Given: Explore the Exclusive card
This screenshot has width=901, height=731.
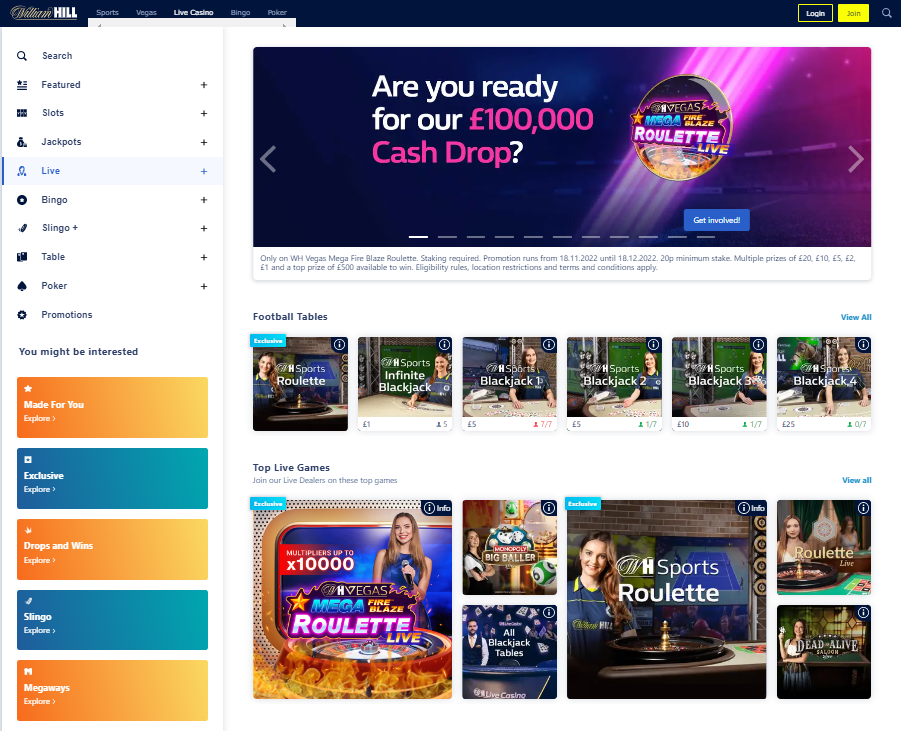Looking at the screenshot, I should pyautogui.click(x=113, y=478).
